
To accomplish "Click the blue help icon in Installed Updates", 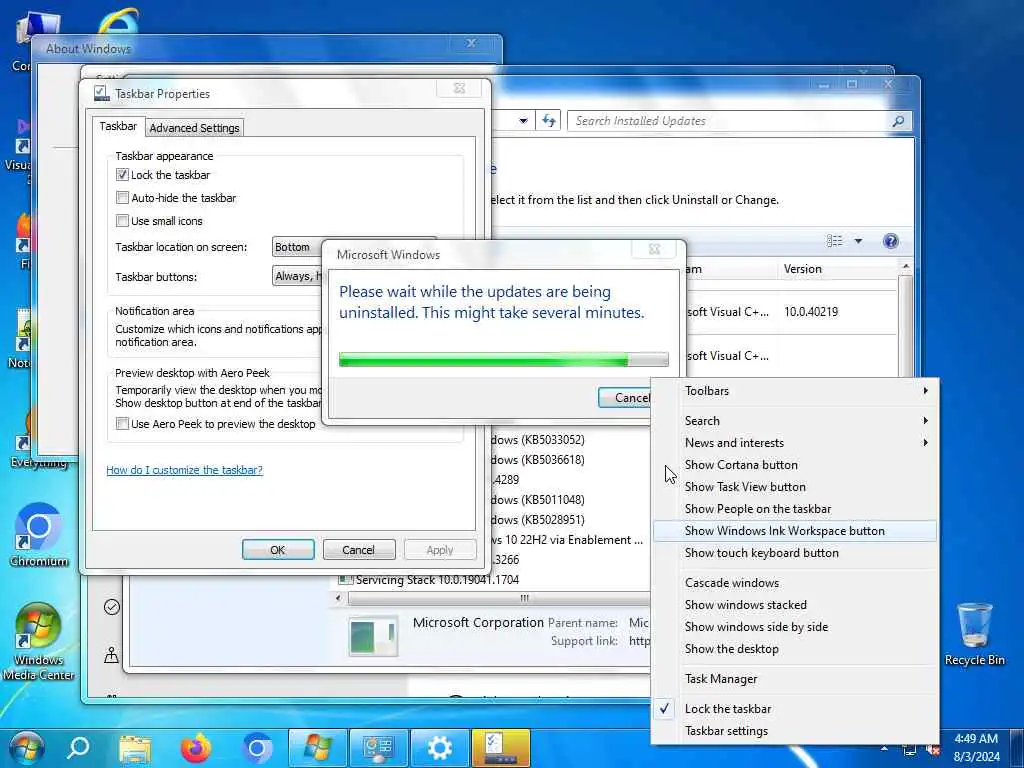I will 890,241.
